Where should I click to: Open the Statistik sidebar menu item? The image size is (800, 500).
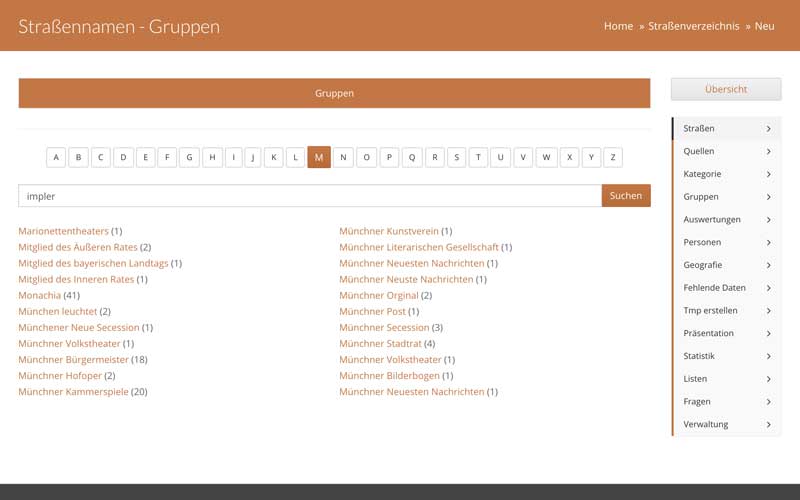pos(699,356)
